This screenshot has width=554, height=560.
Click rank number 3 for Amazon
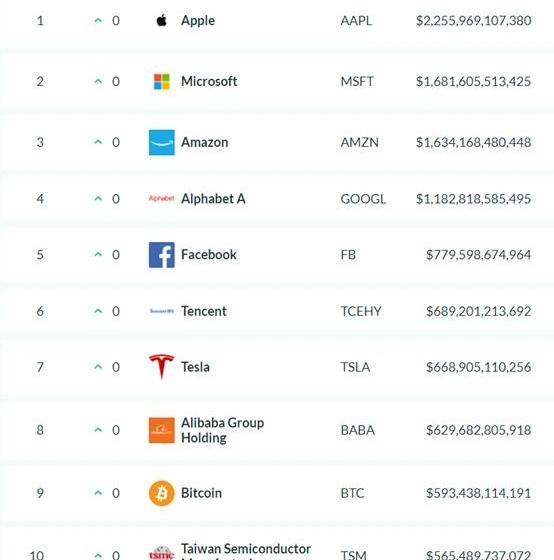pyautogui.click(x=40, y=142)
